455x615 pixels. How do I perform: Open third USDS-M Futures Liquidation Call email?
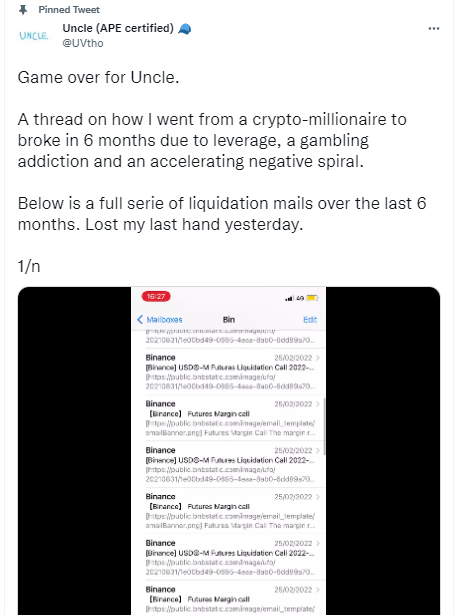pyautogui.click(x=230, y=557)
